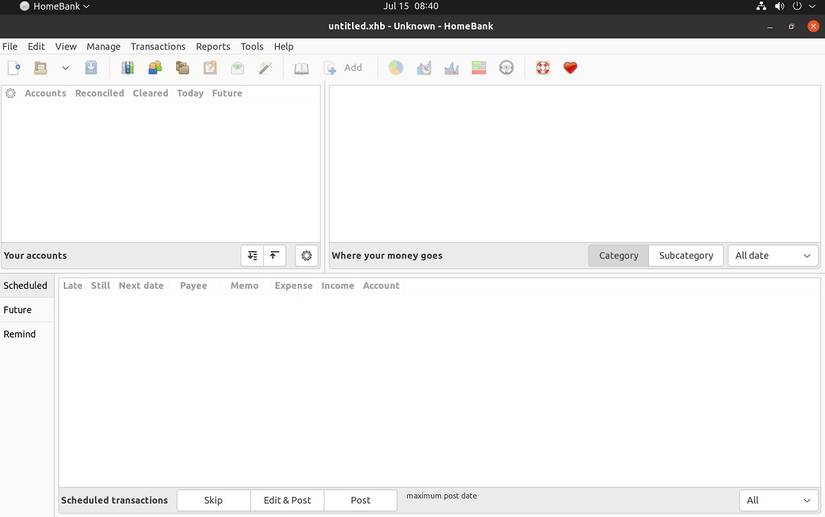Open the accounts manager toolbar icon
Screen dimensions: 825x517
click(128, 68)
